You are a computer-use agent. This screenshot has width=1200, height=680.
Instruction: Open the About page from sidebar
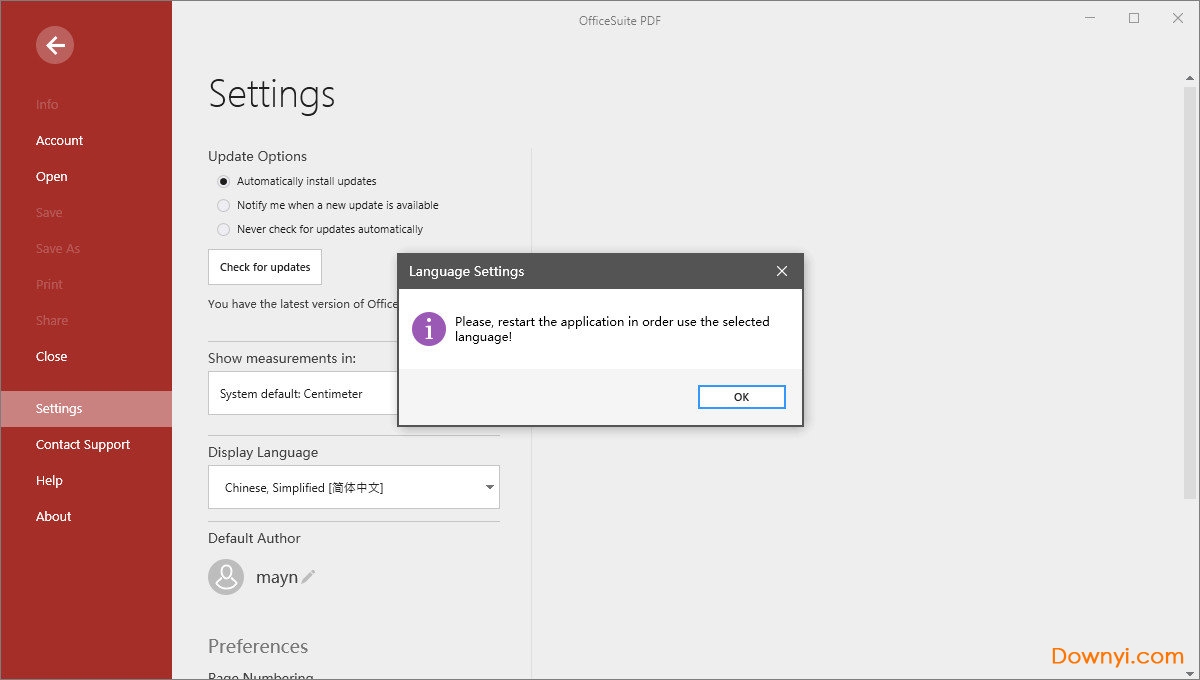(54, 517)
